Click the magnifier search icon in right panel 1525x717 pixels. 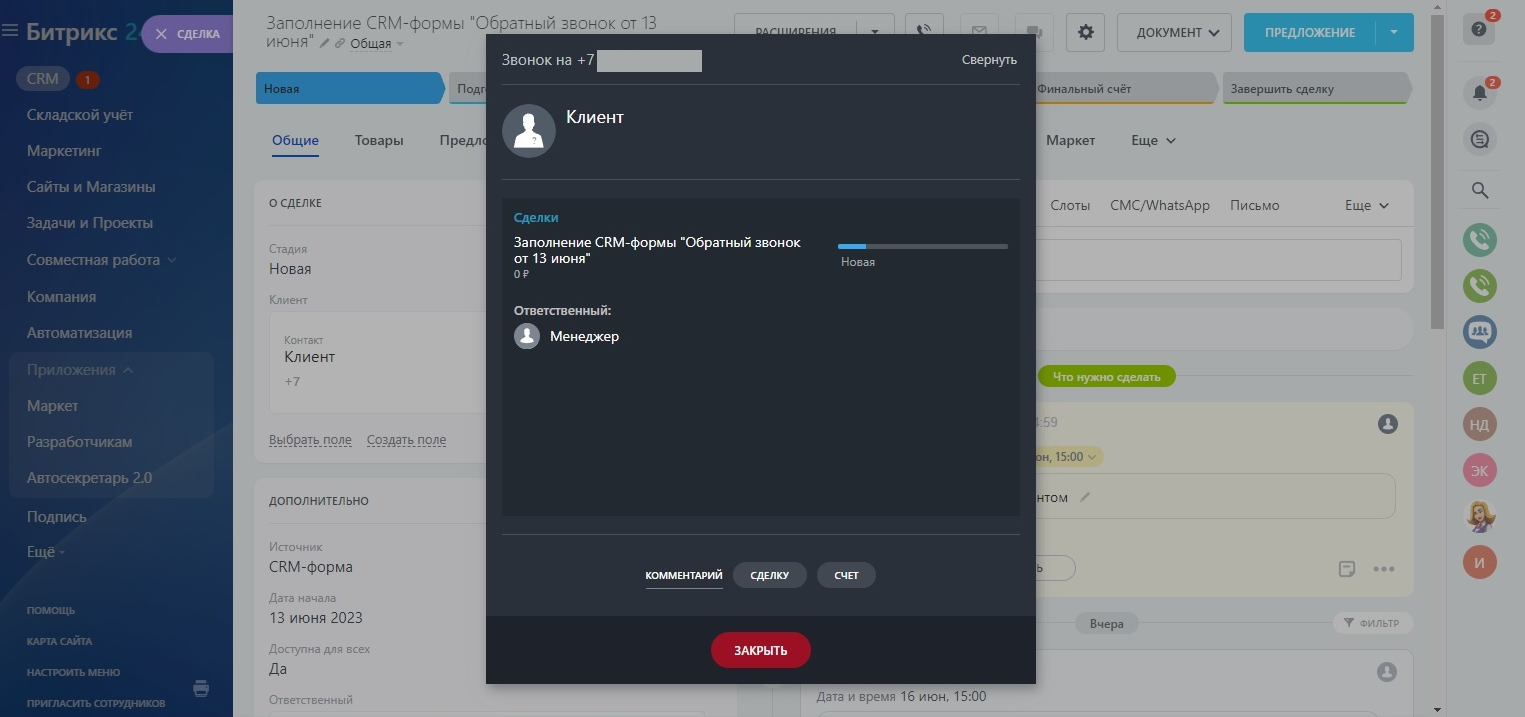coord(1480,190)
